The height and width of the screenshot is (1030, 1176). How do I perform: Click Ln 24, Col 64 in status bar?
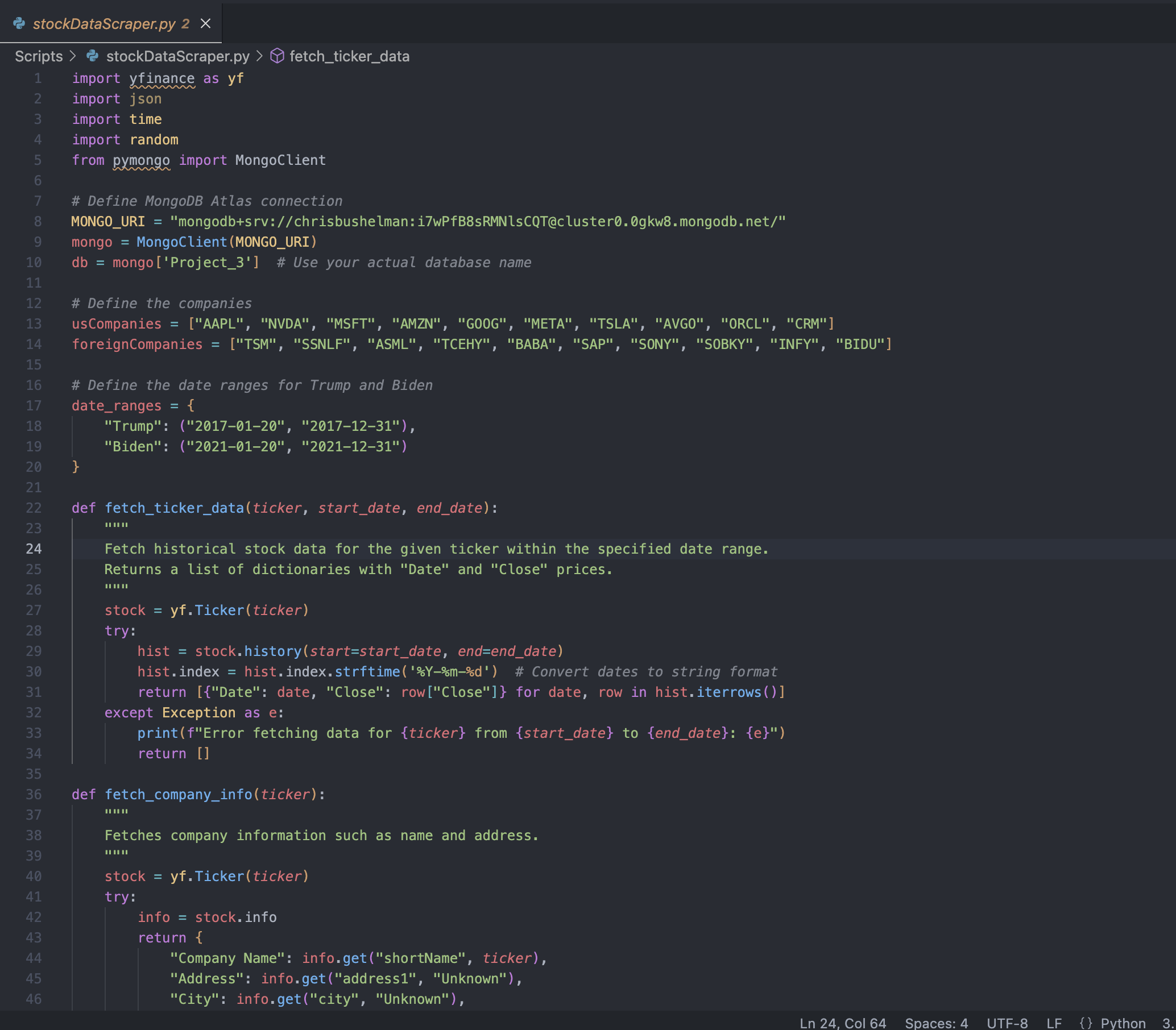[x=842, y=1023]
